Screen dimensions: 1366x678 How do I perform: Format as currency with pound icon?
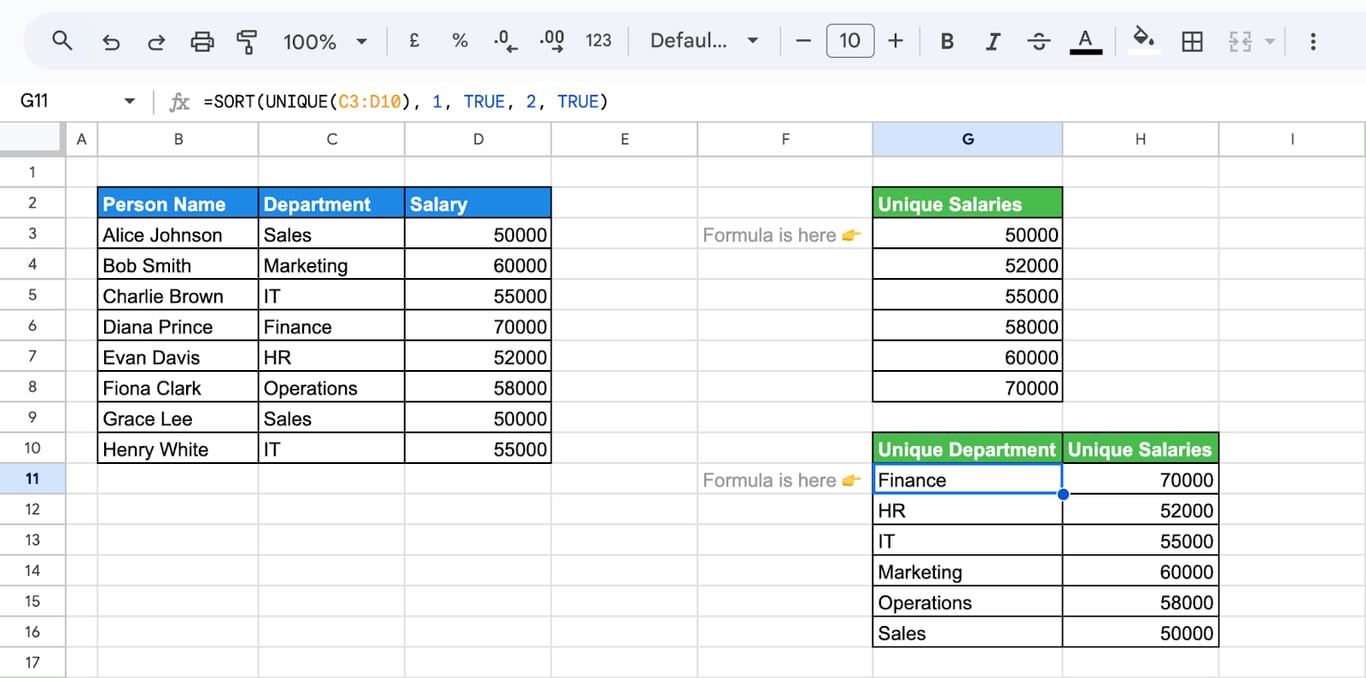(x=414, y=41)
